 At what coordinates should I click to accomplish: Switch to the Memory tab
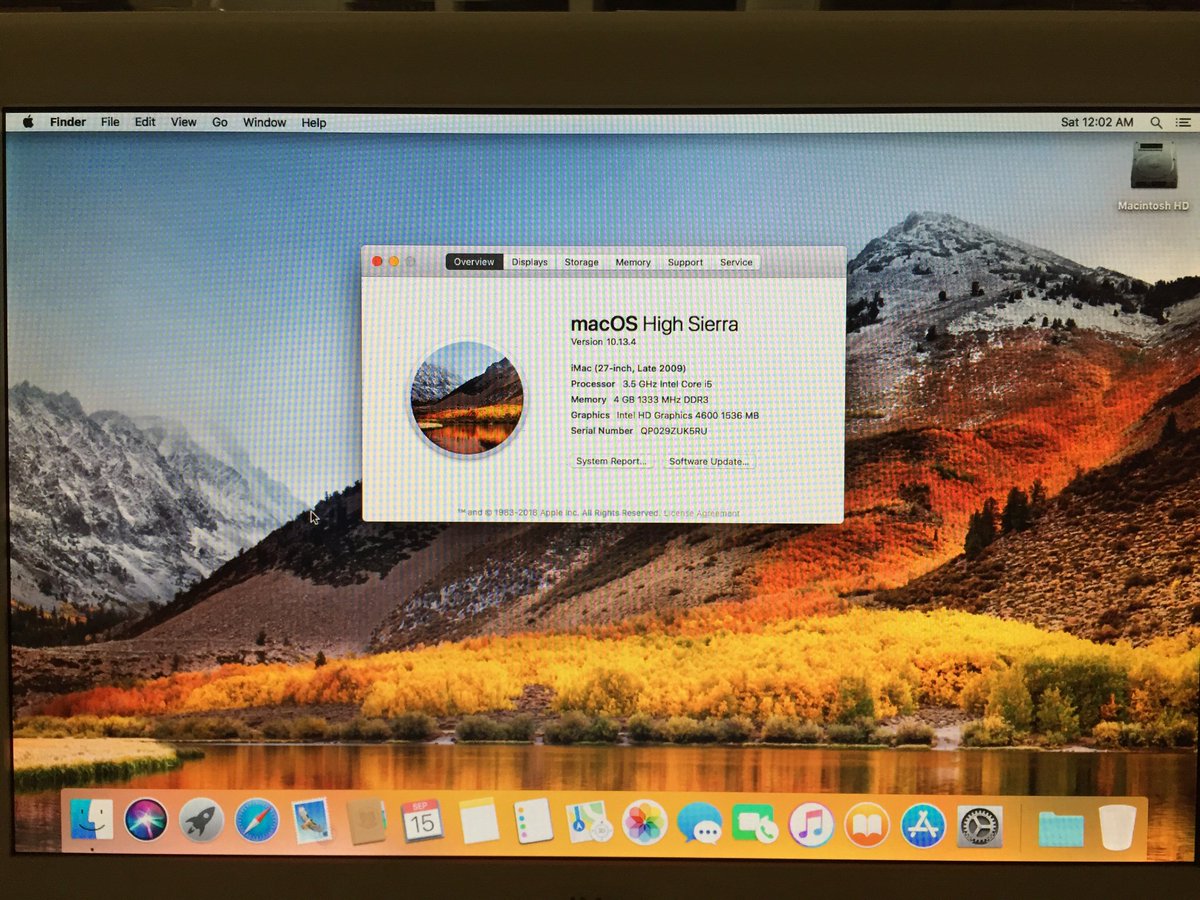(633, 262)
